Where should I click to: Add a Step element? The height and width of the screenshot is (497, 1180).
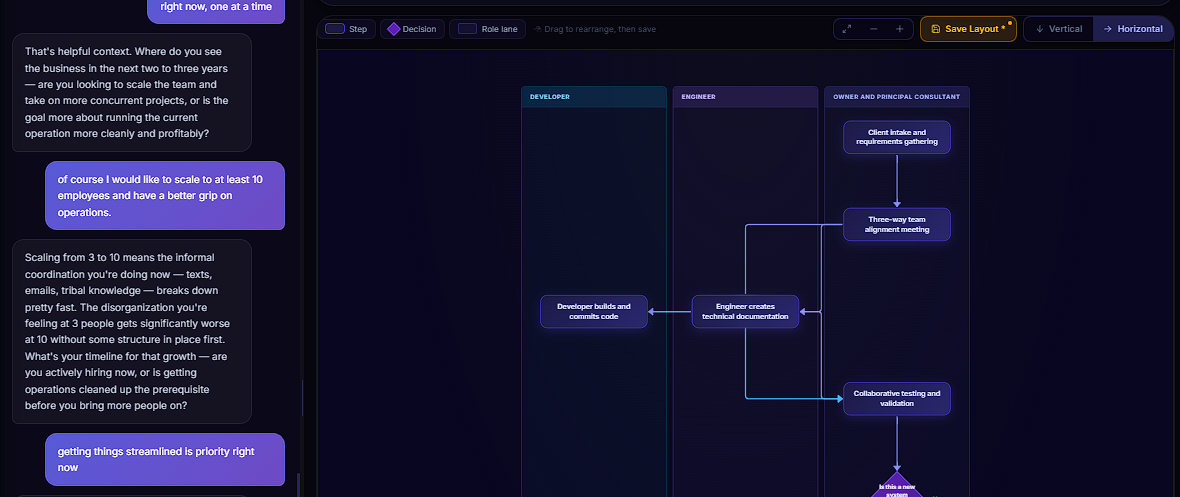point(346,29)
